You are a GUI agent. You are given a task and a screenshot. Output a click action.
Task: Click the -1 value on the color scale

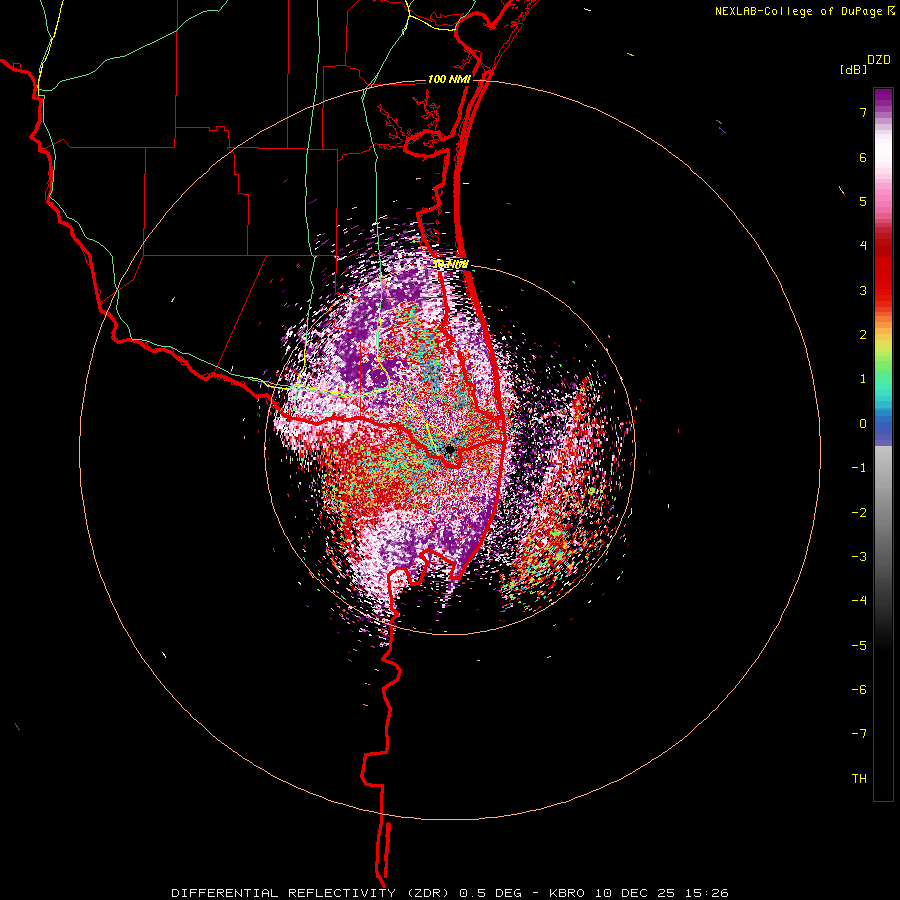[859, 468]
